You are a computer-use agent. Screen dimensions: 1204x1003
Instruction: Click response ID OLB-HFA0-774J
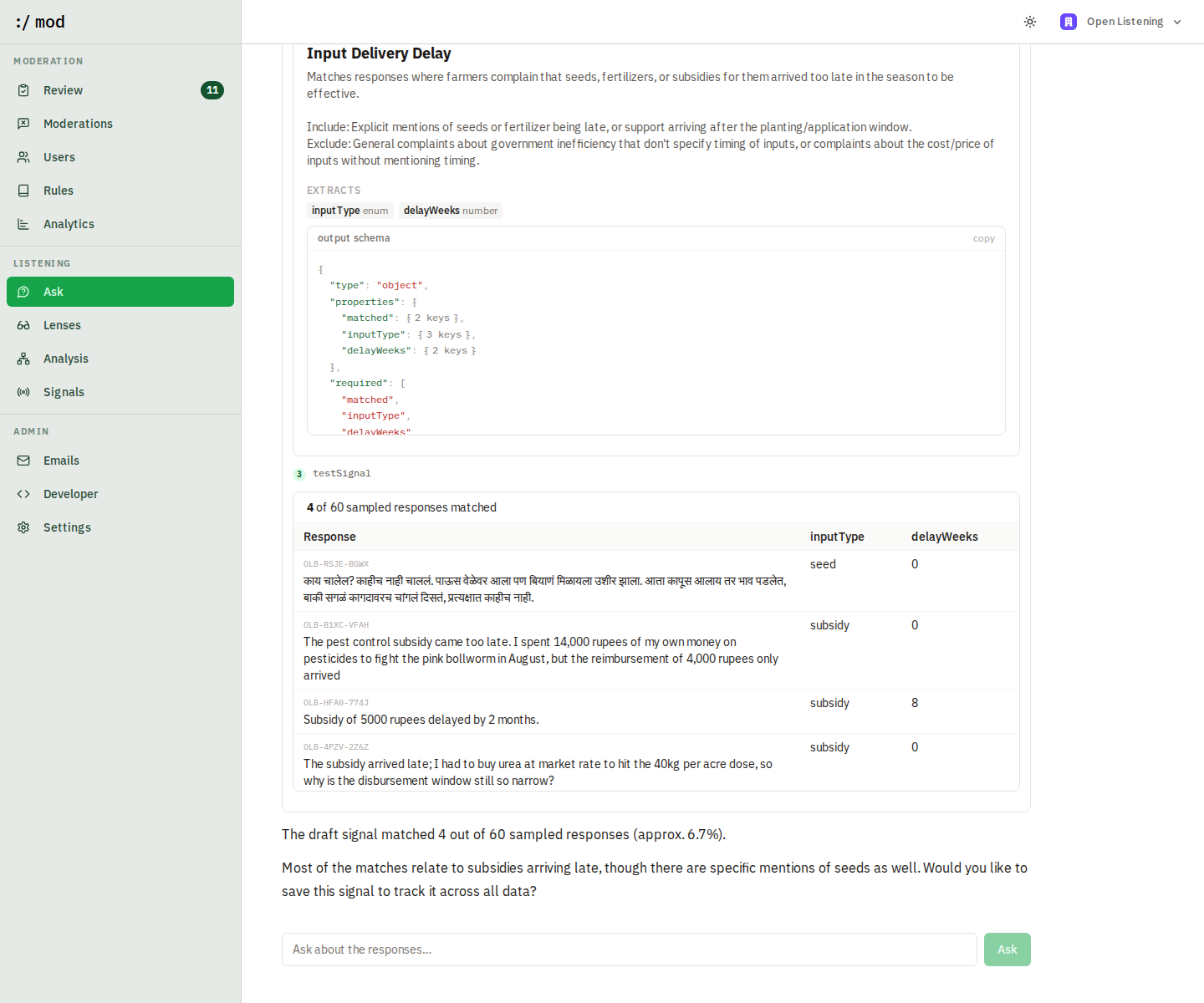[336, 703]
